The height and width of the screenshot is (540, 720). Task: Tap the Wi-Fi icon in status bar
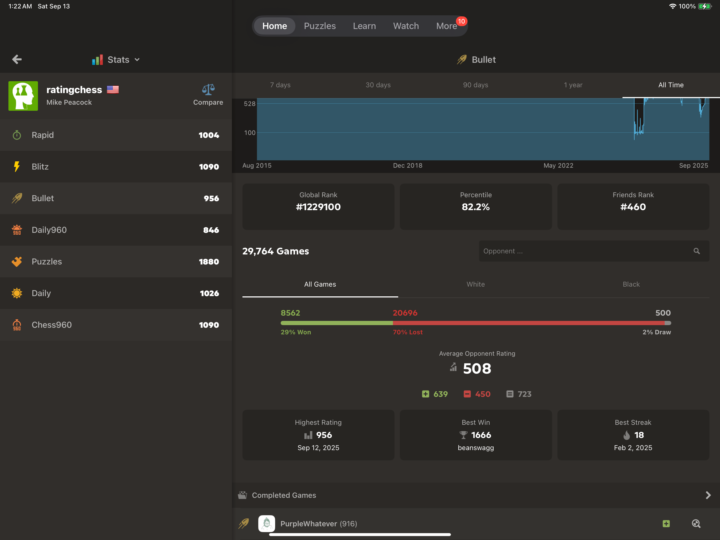673,6
